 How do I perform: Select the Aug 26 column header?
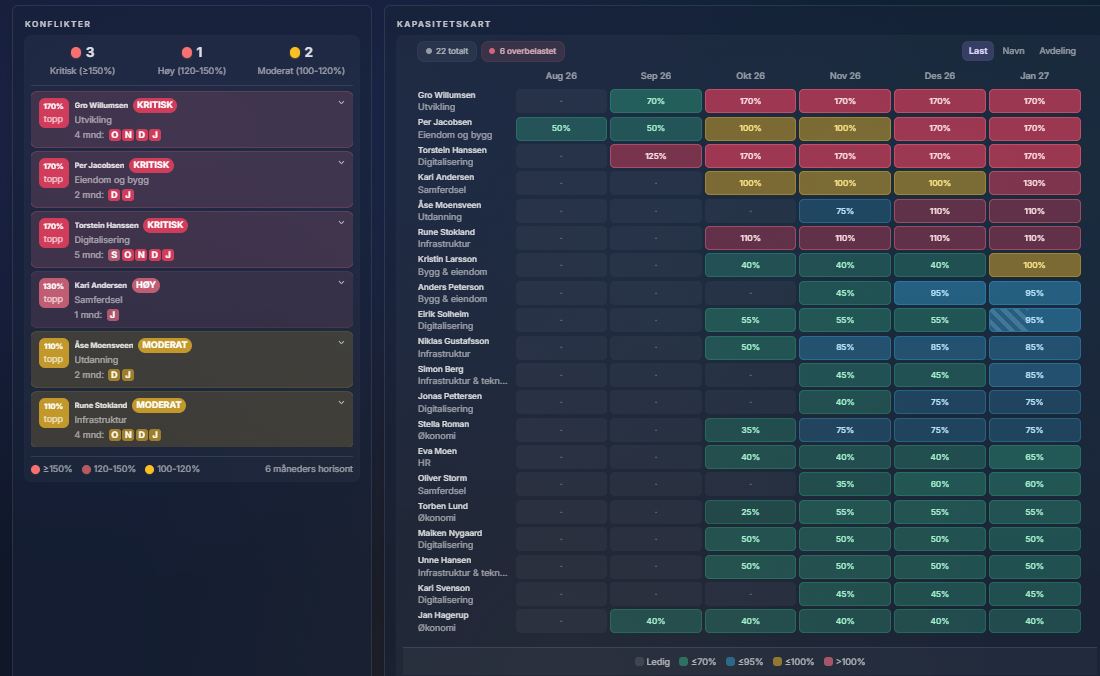[x=561, y=76]
